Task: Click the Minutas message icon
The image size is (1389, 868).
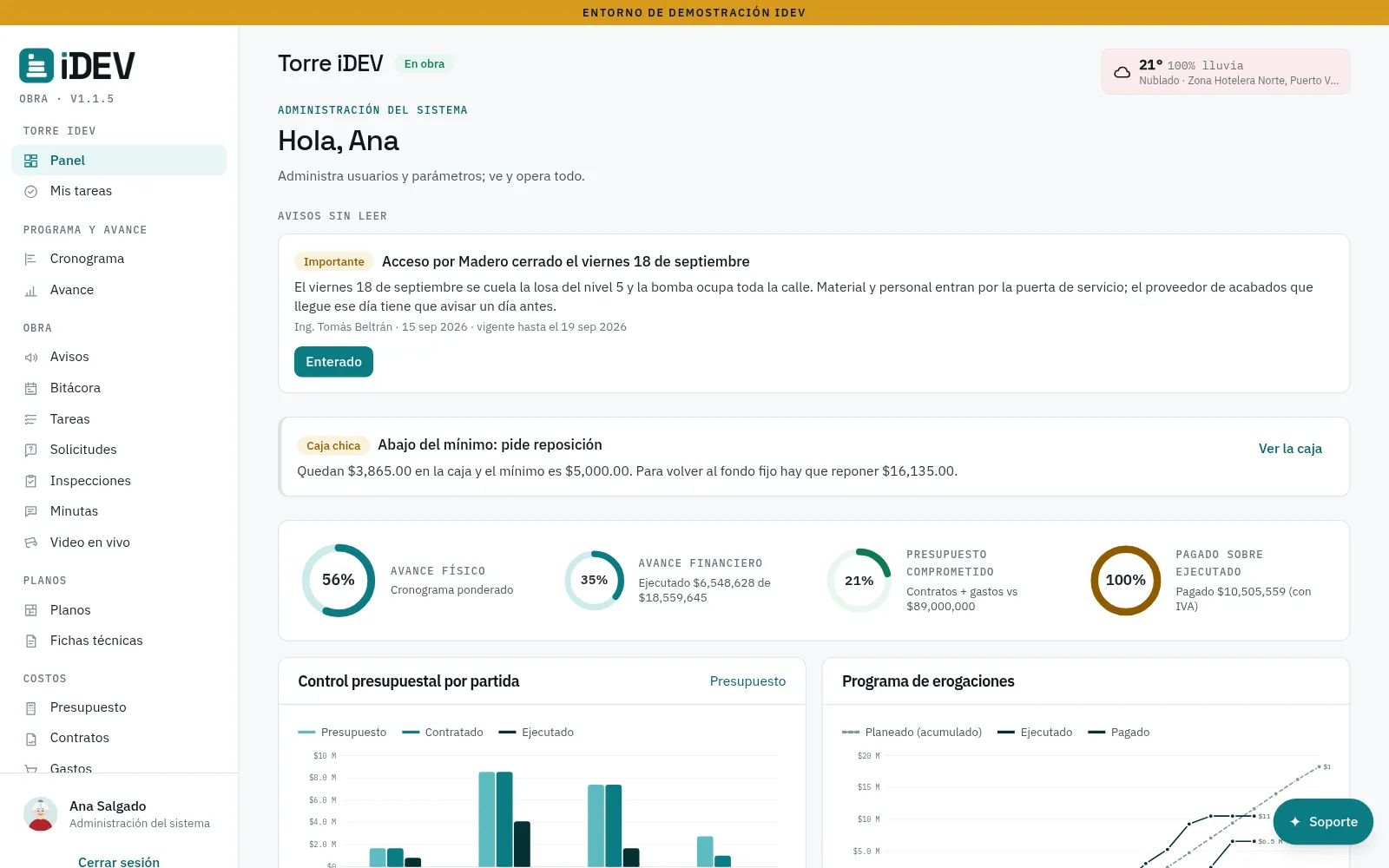Action: [31, 512]
